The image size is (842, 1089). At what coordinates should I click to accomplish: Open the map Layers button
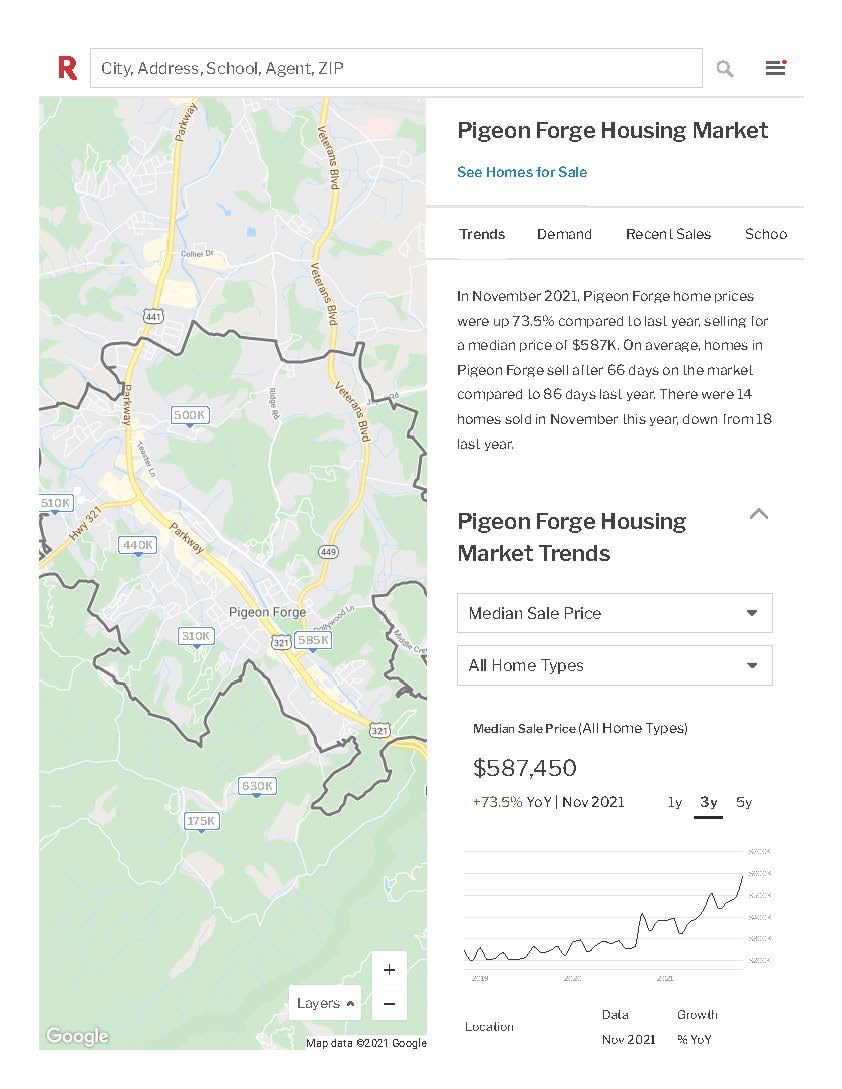pos(326,1003)
